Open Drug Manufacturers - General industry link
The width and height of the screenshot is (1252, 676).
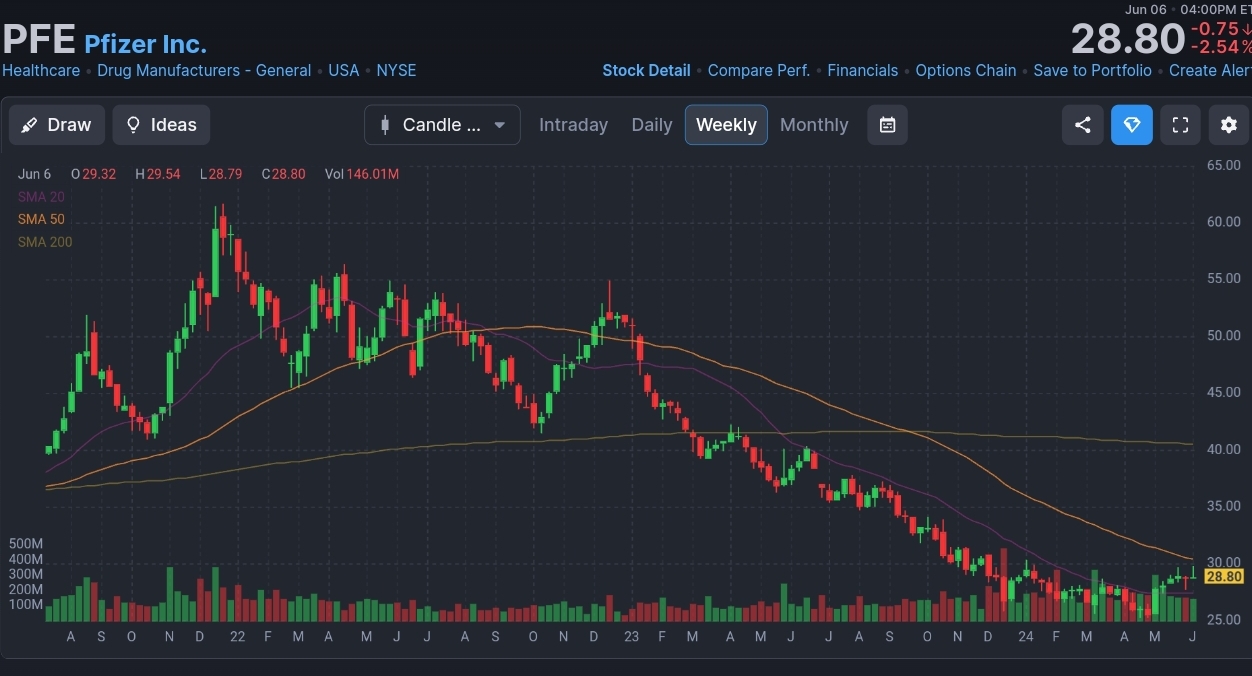[x=204, y=70]
